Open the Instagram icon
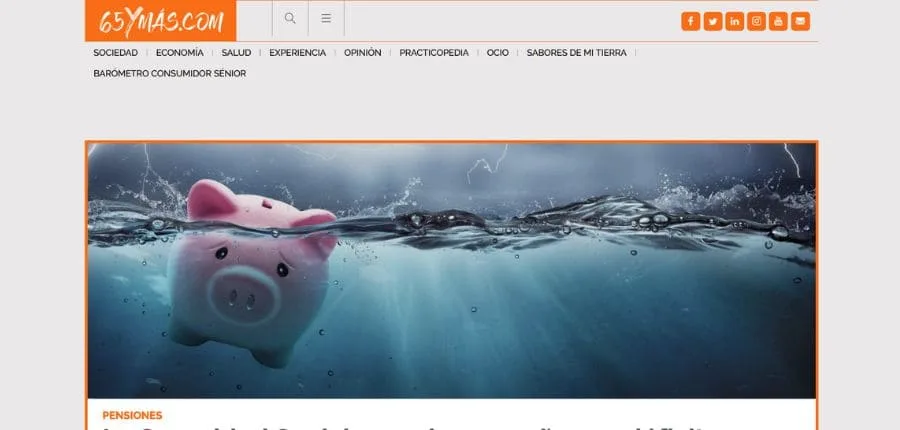The image size is (900, 430). coord(757,21)
